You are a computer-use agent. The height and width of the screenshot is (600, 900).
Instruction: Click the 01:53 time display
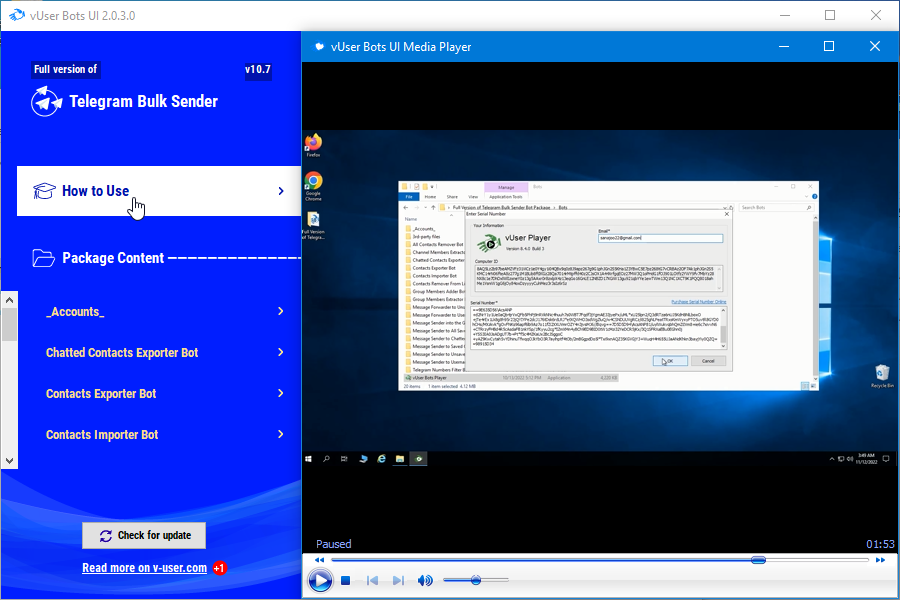pos(880,544)
